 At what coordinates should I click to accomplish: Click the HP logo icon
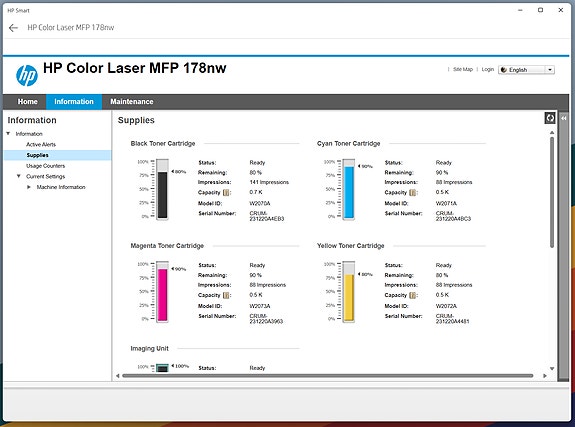click(27, 76)
